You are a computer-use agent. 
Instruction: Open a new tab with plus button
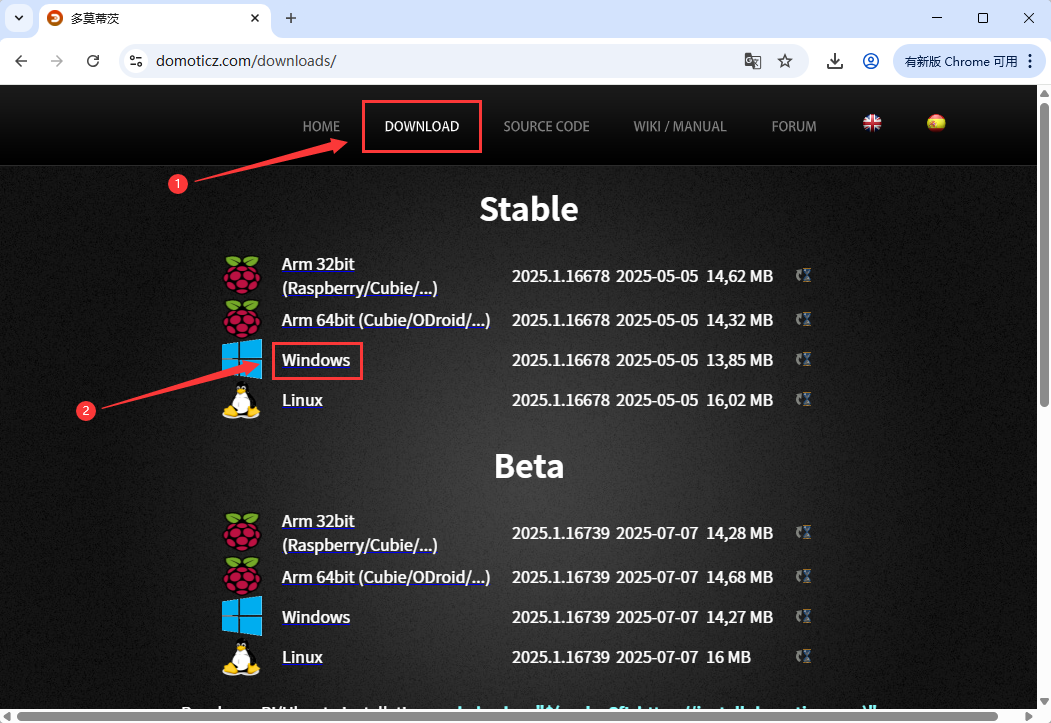click(x=291, y=18)
